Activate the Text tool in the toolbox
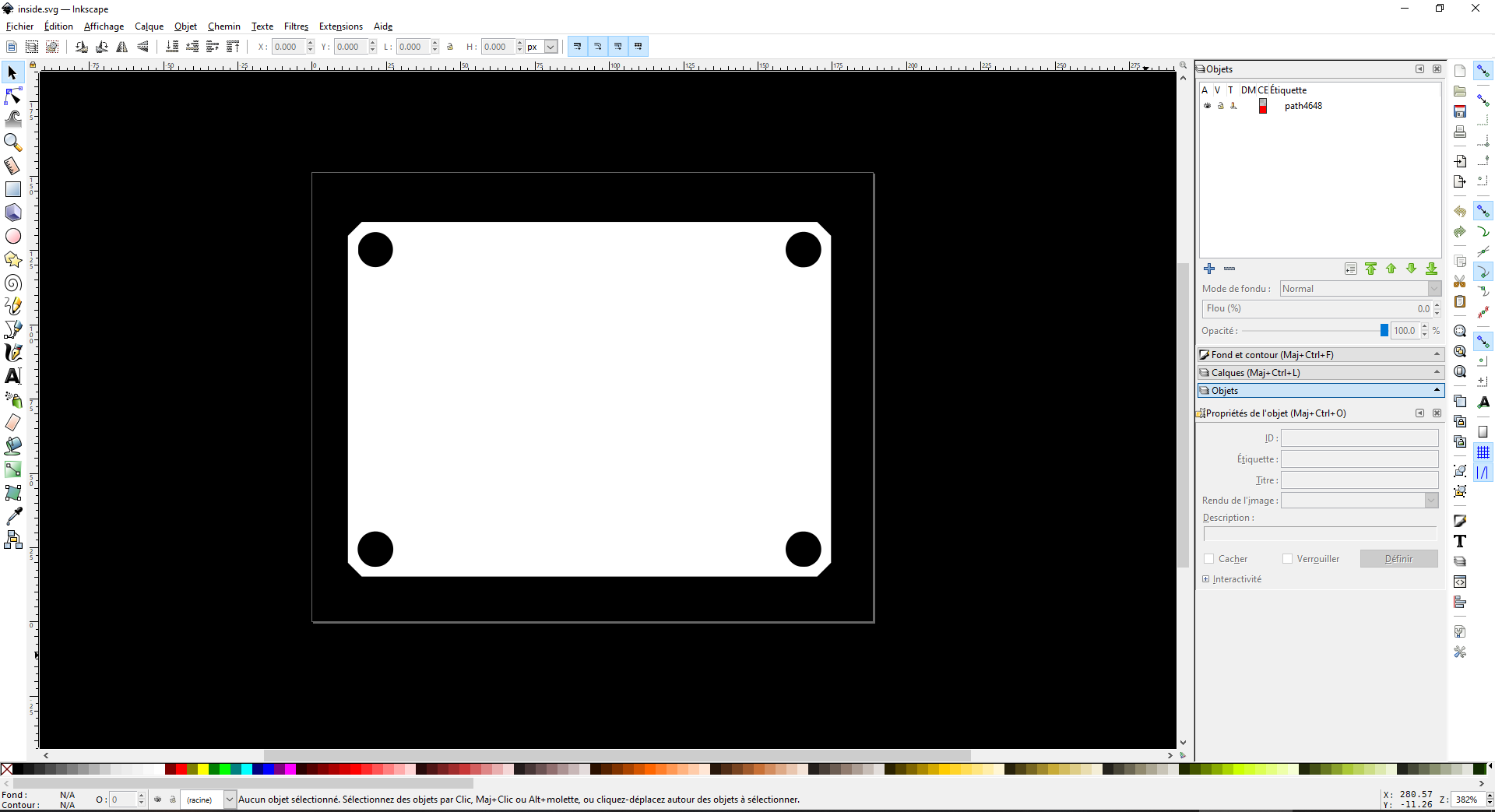Image resolution: width=1495 pixels, height=812 pixels. [x=13, y=376]
